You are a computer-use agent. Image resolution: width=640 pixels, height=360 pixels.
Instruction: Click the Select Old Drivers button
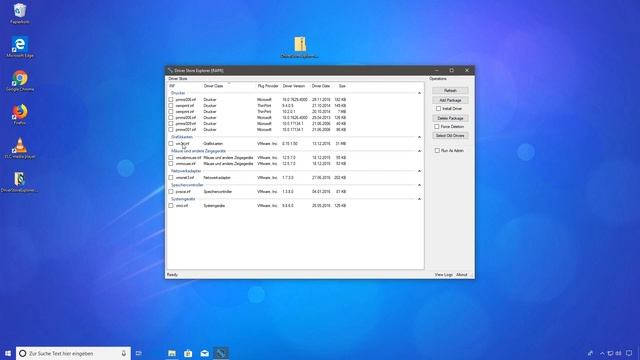pos(450,136)
